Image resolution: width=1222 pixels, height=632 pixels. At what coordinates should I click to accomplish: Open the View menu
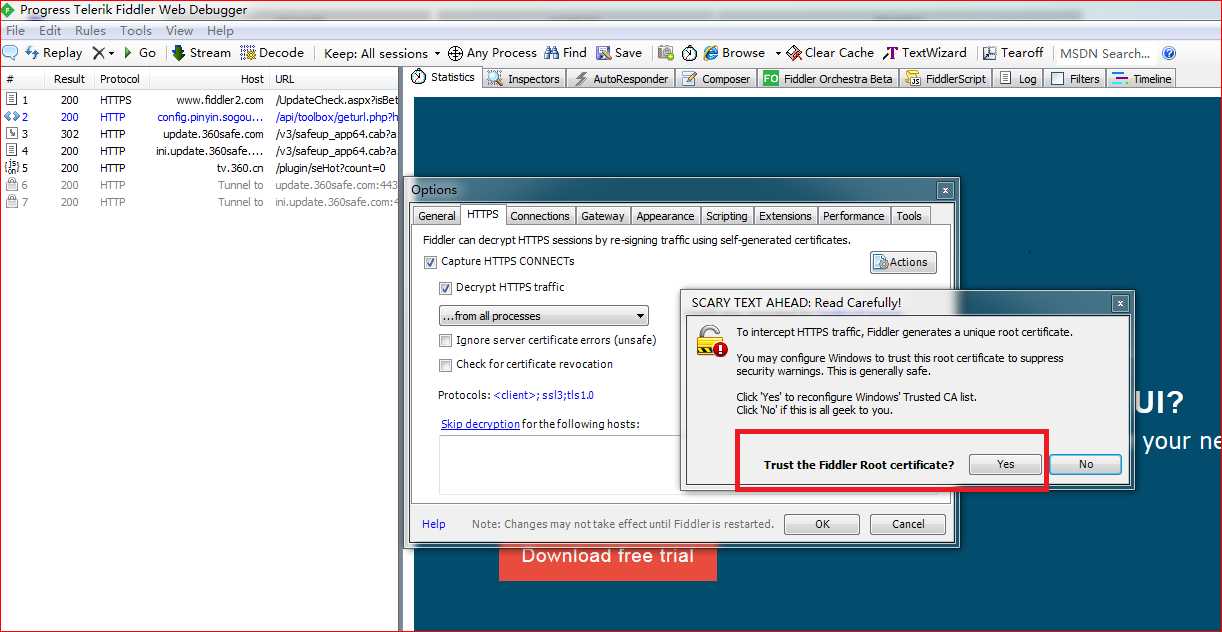click(180, 31)
